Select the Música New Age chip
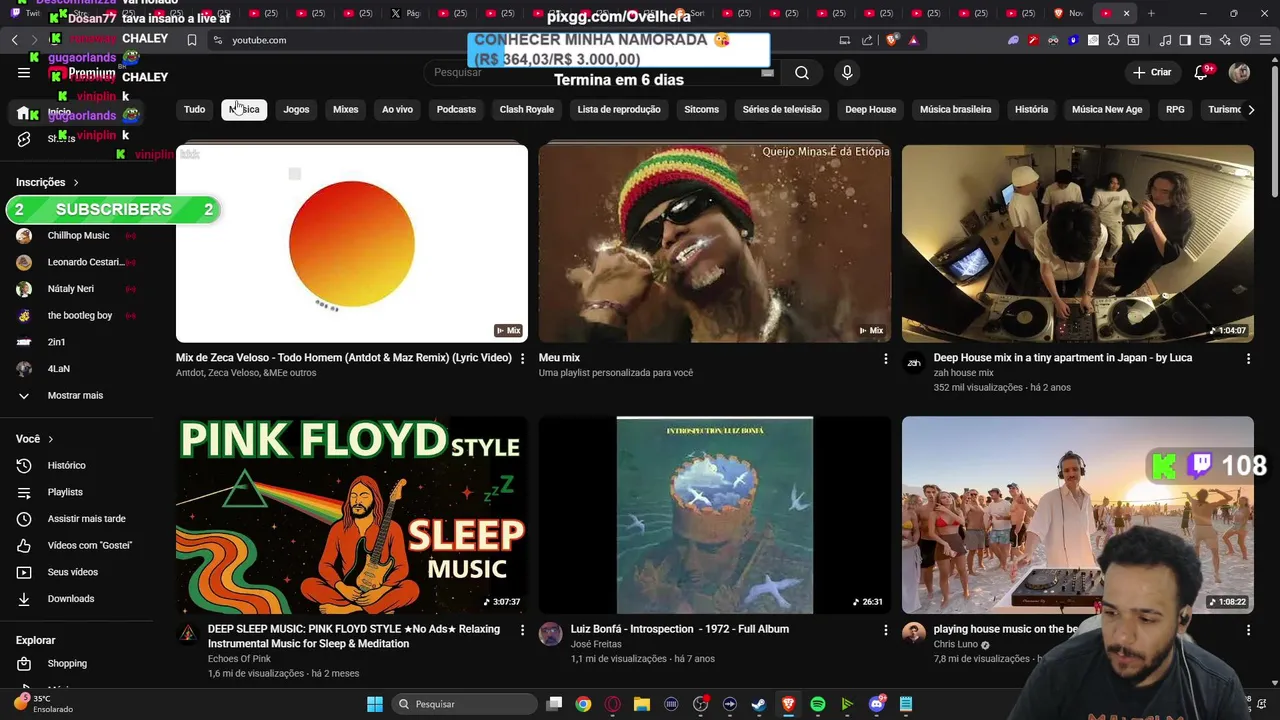 (1107, 110)
